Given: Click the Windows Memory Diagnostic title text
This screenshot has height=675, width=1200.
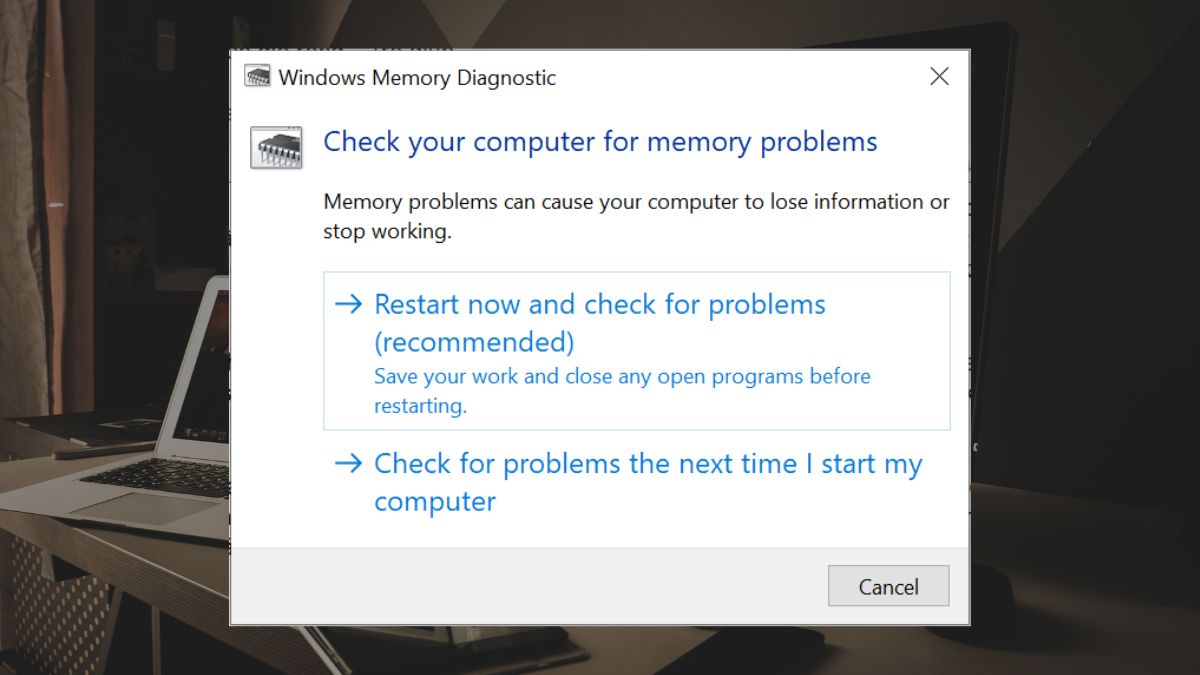Looking at the screenshot, I should 417,78.
